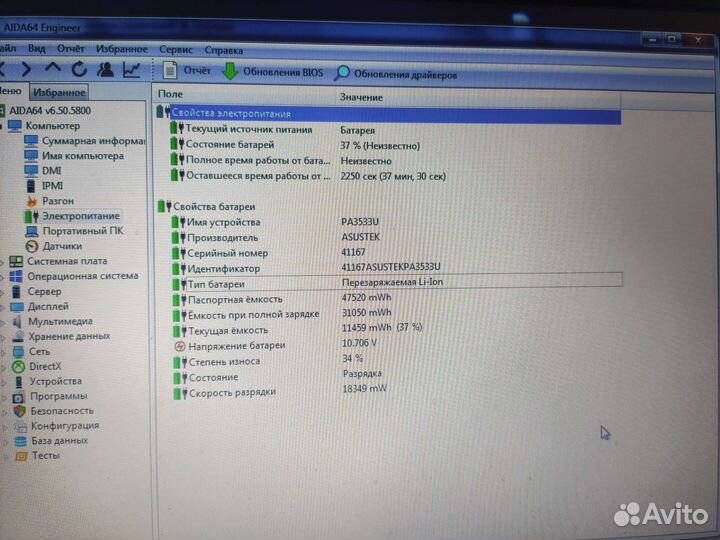Click the Forward navigation arrow
Viewport: 720px width, 540px height.
[26, 69]
